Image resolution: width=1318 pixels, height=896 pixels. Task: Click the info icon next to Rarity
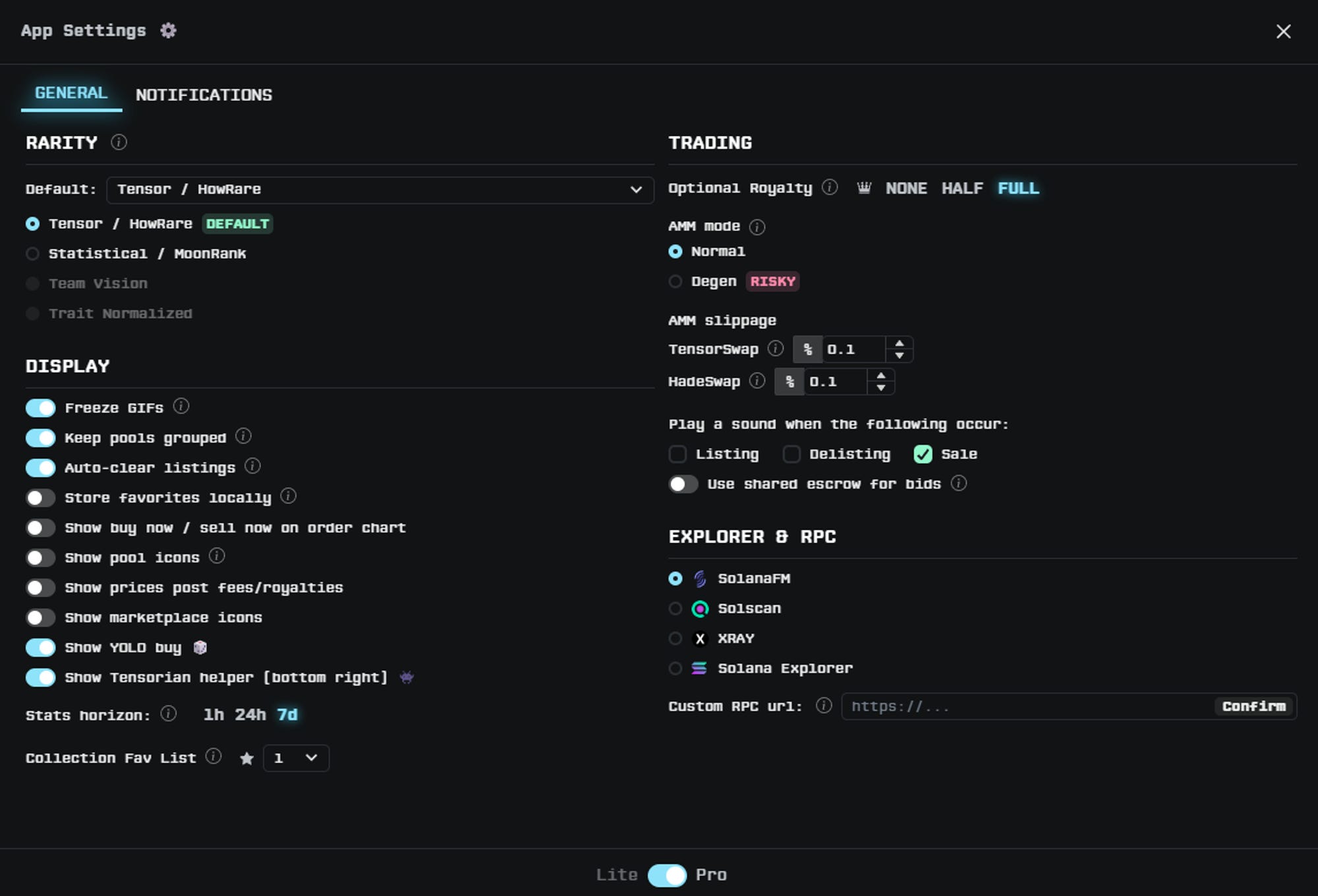[119, 142]
